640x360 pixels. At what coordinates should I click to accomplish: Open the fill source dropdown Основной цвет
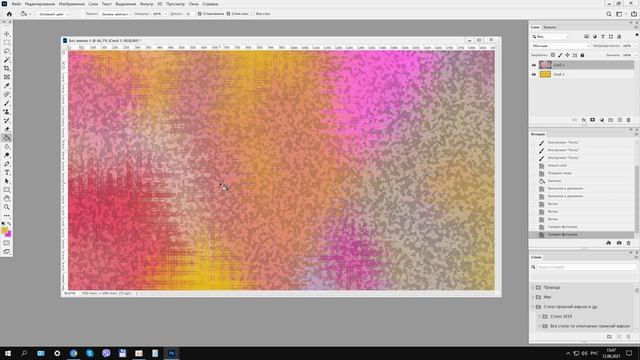click(x=53, y=14)
